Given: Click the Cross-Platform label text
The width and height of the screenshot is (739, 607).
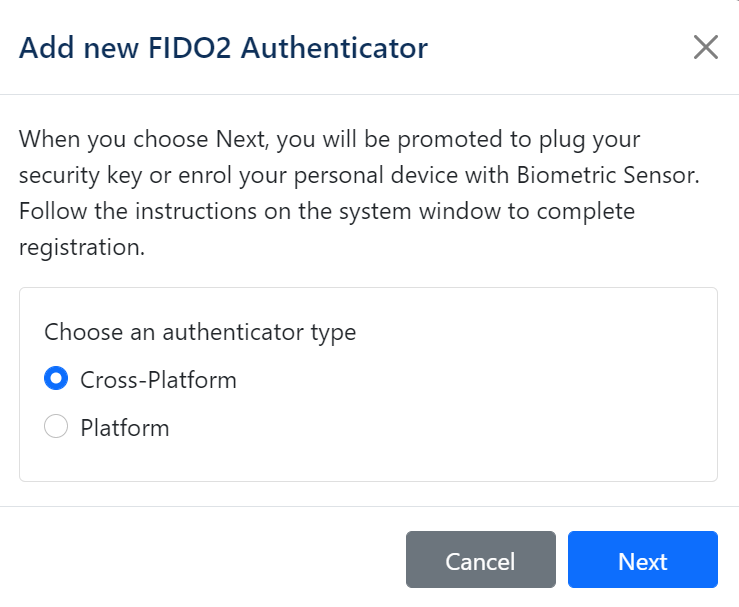Looking at the screenshot, I should click(158, 380).
